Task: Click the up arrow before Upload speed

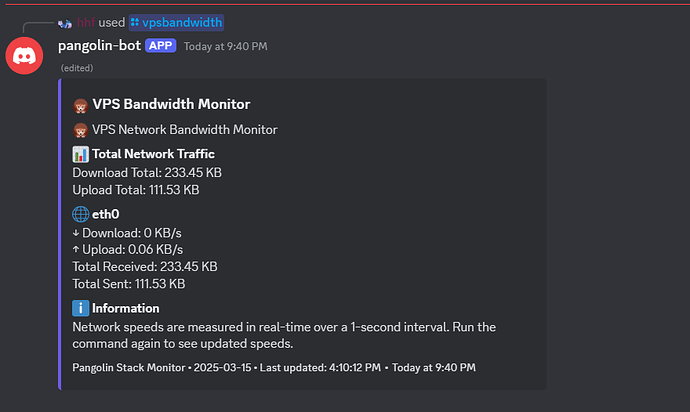Action: click(76, 250)
